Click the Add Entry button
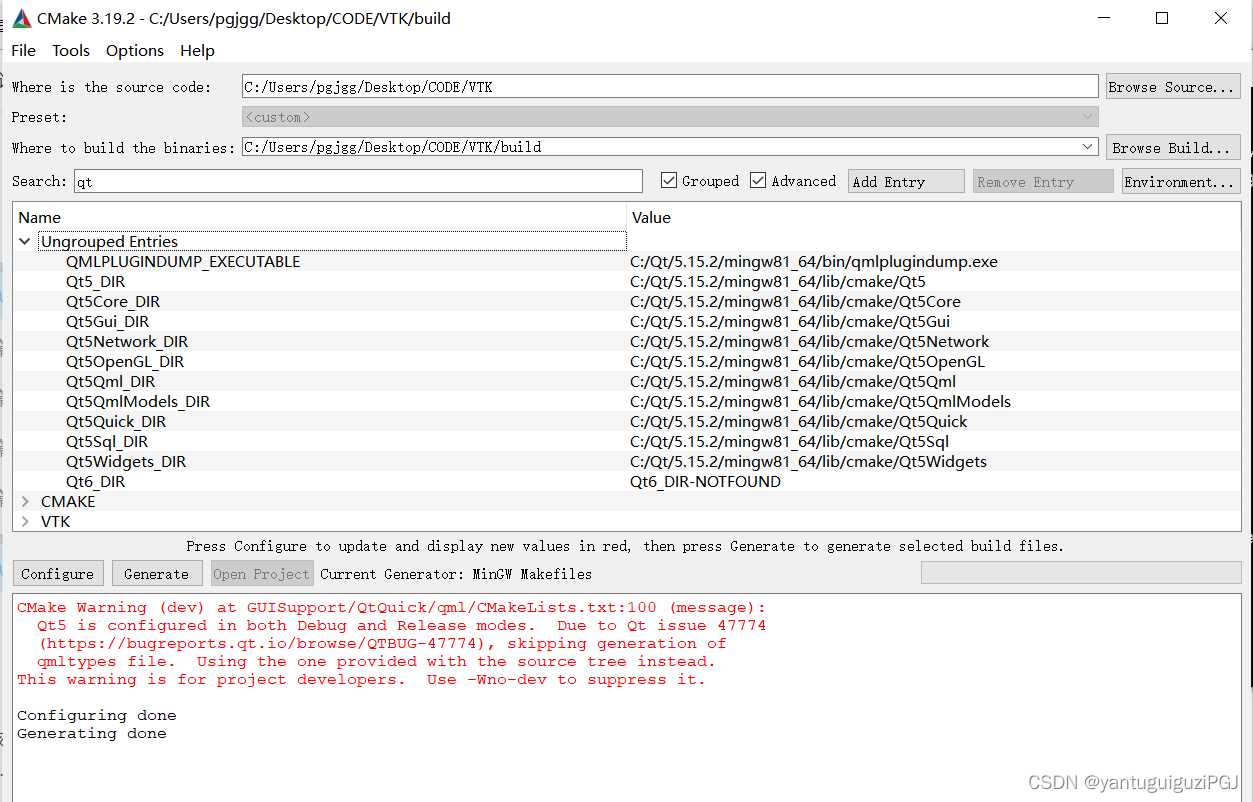This screenshot has width=1253, height=802. (905, 181)
